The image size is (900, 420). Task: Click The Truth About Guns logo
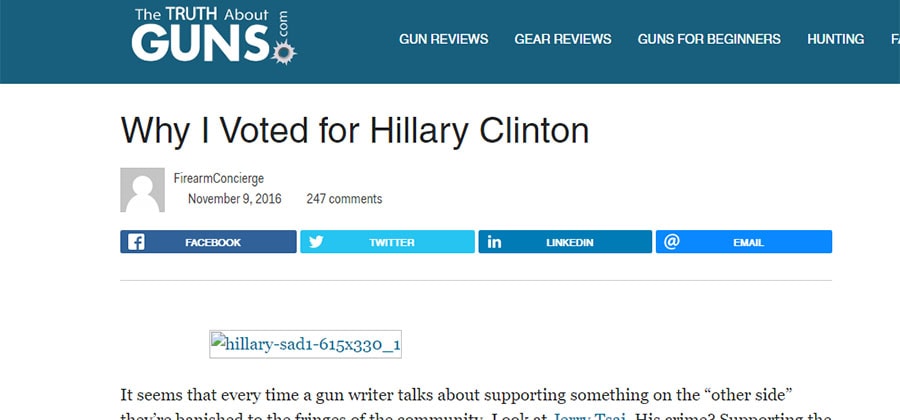pos(214,35)
